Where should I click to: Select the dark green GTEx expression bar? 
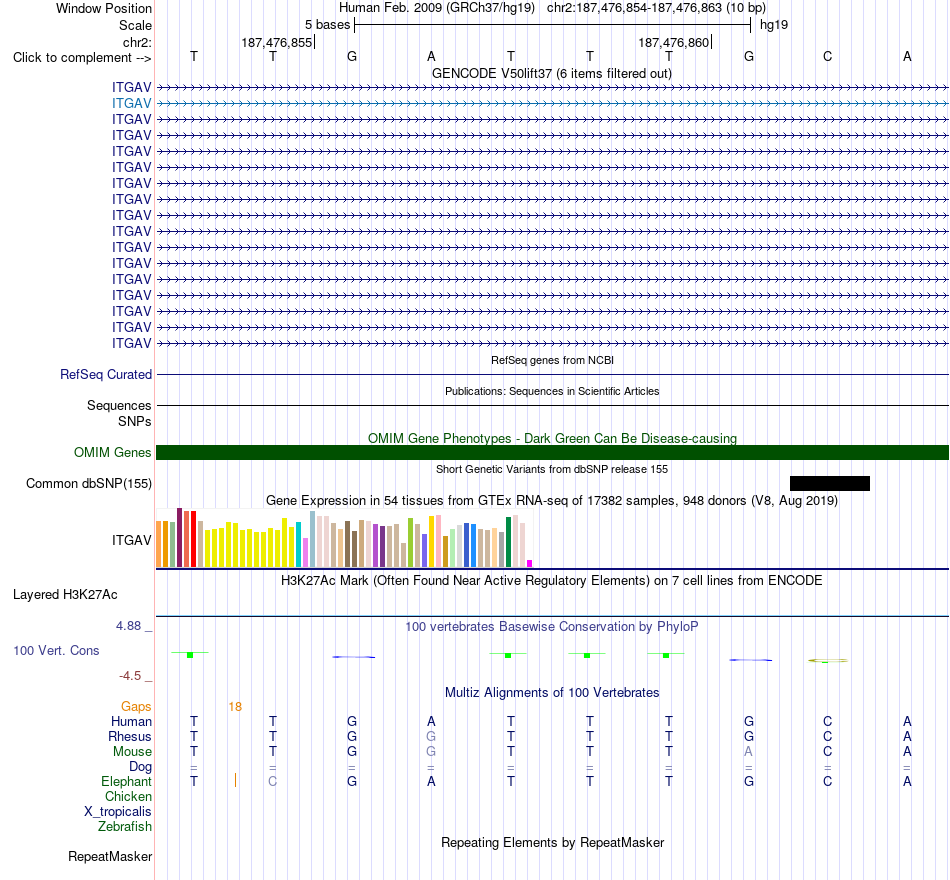click(x=508, y=542)
